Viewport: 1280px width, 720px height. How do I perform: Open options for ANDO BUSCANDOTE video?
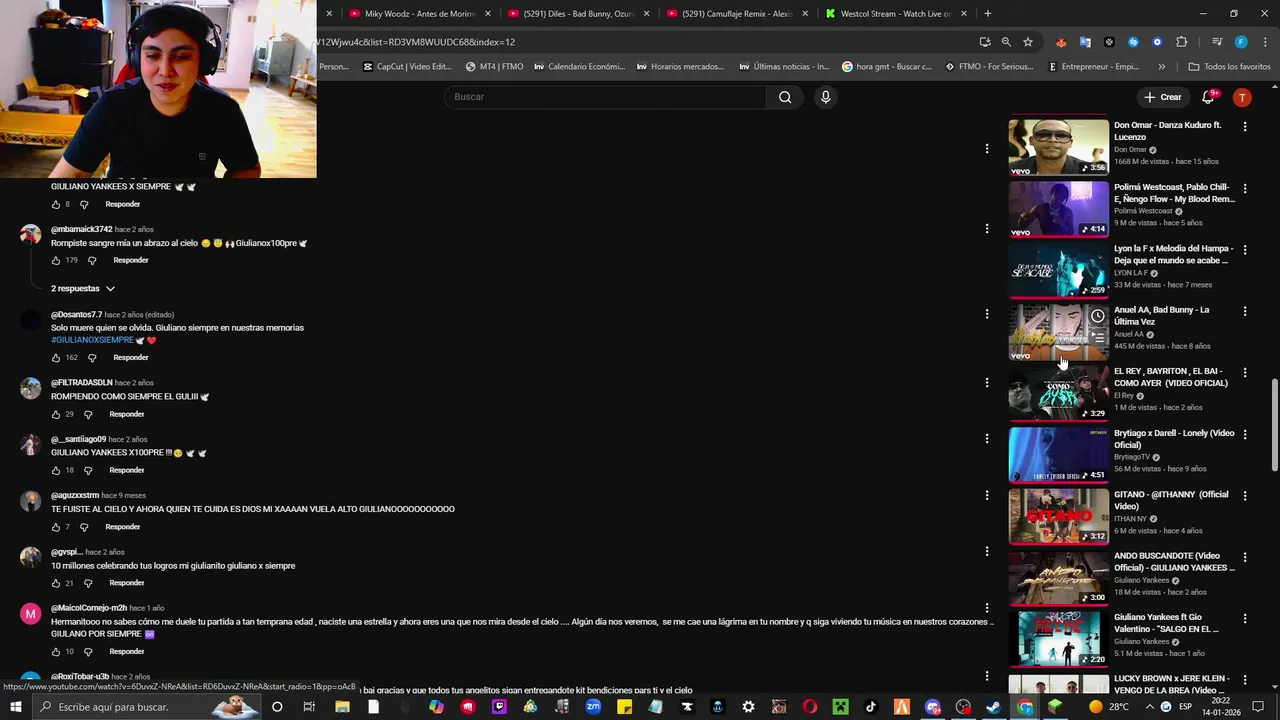[1245, 557]
